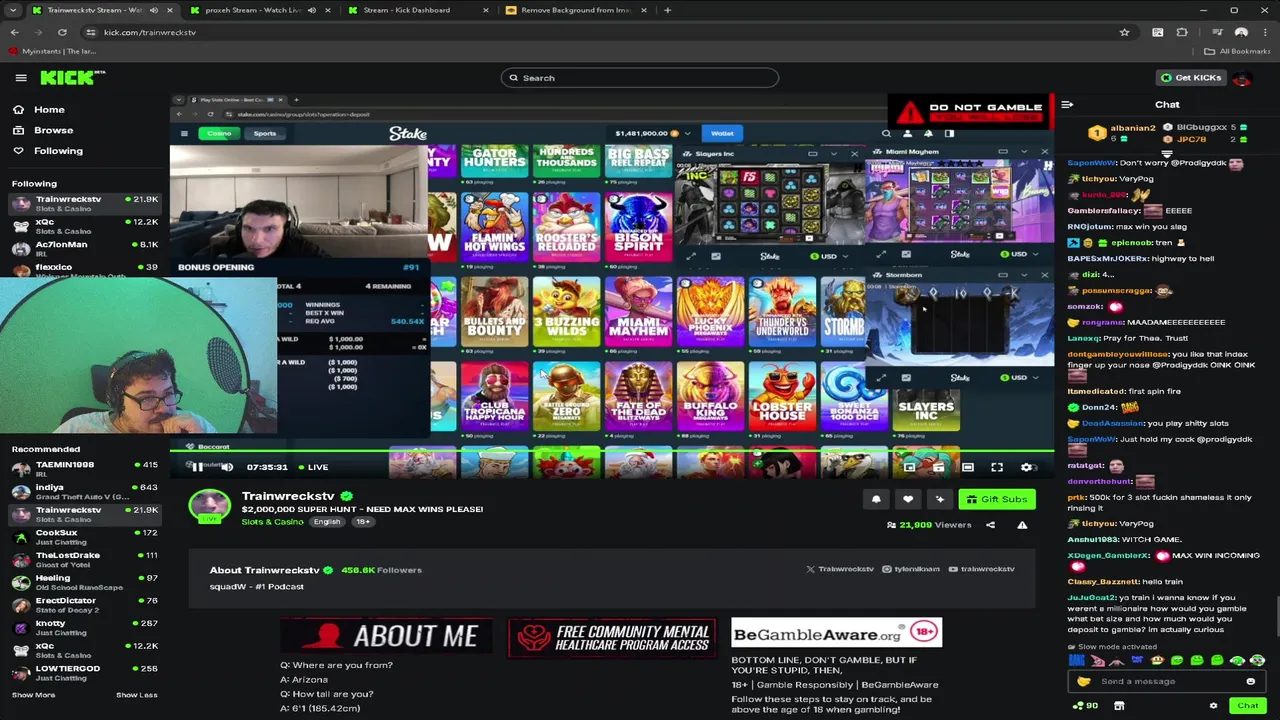Open chat settings gear
The image size is (1280, 720).
[1213, 705]
